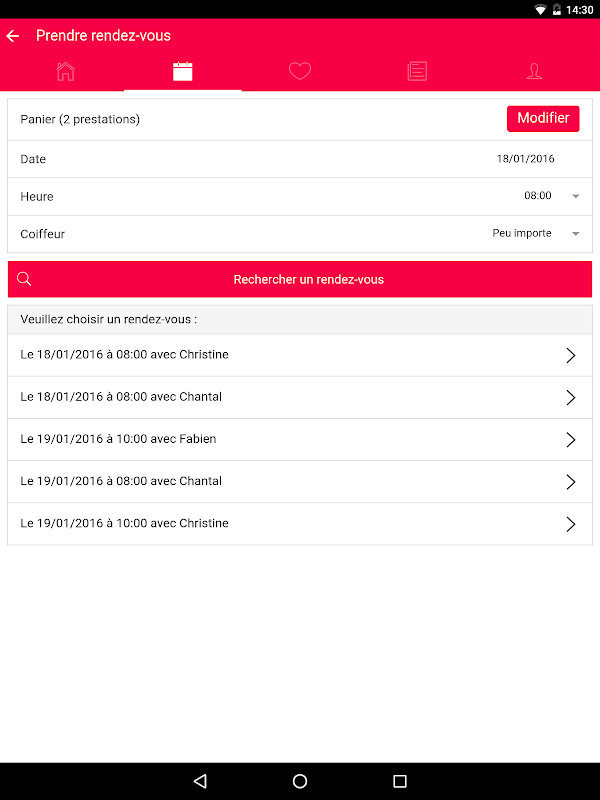
Task: Open chevron for 19/01/2016 10:00 Fabien
Action: [x=571, y=440]
